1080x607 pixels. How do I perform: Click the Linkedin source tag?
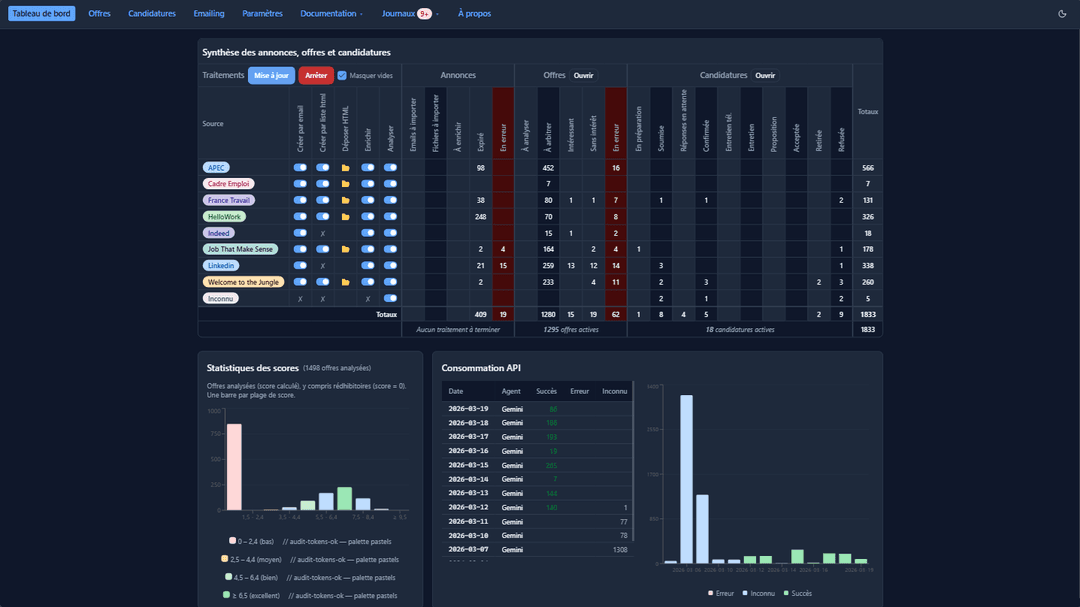(x=221, y=266)
